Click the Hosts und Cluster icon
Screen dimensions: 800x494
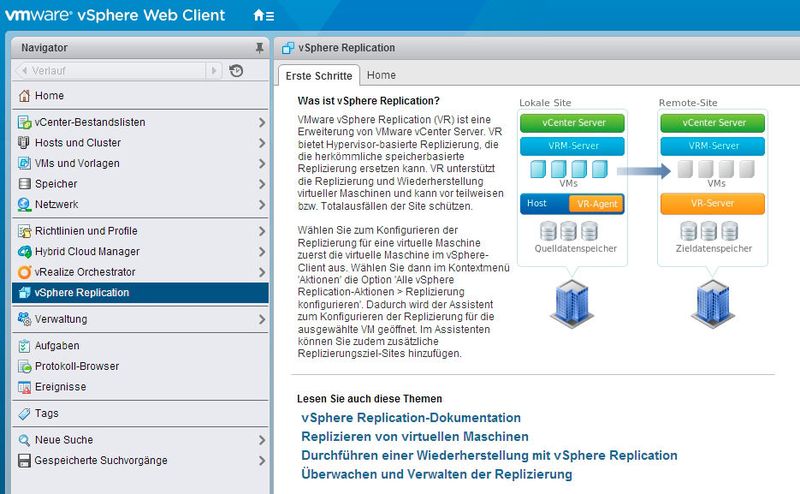[24, 142]
